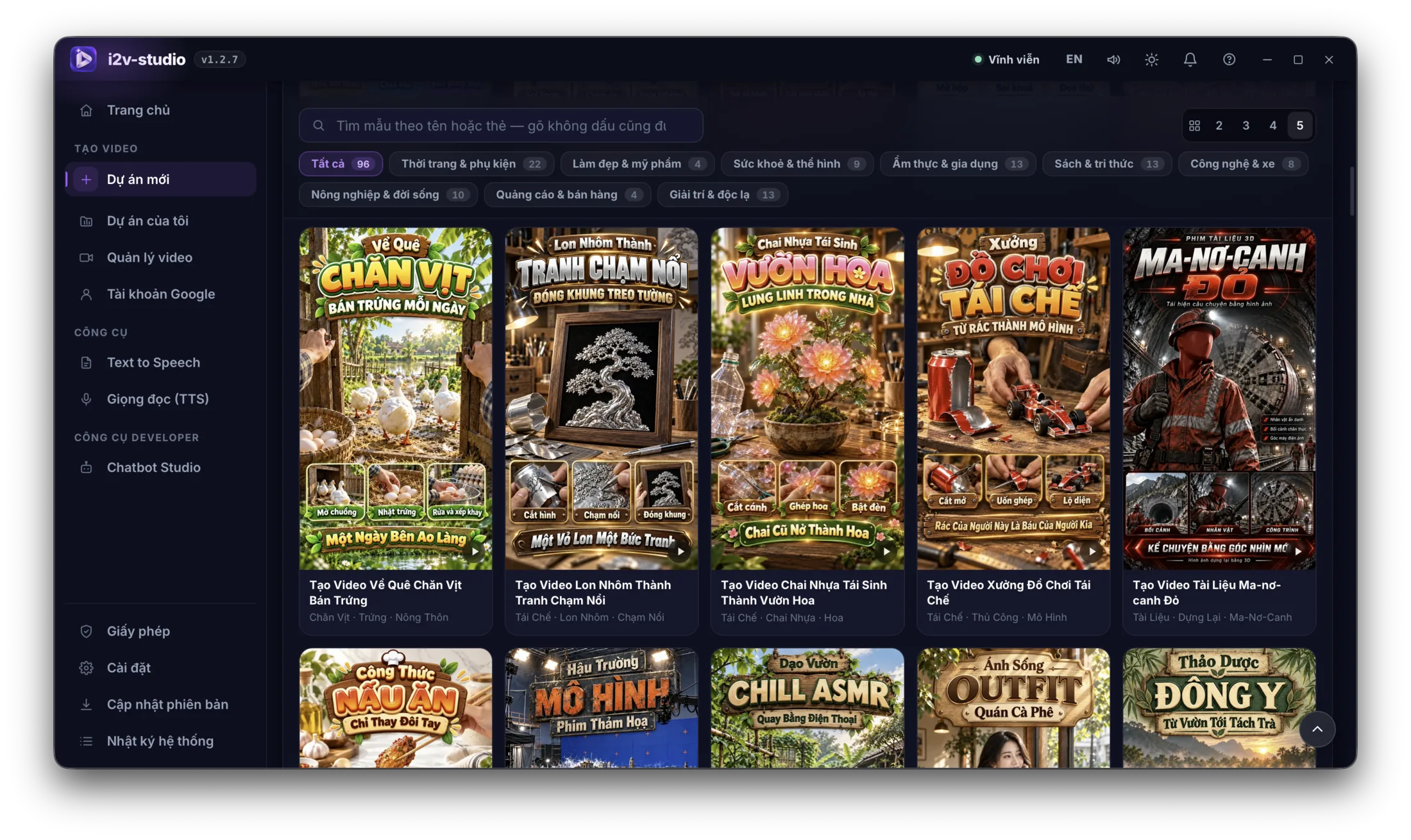Viewport: 1411px width, 840px height.
Task: Open Tài khoản Google settings
Action: click(x=160, y=294)
